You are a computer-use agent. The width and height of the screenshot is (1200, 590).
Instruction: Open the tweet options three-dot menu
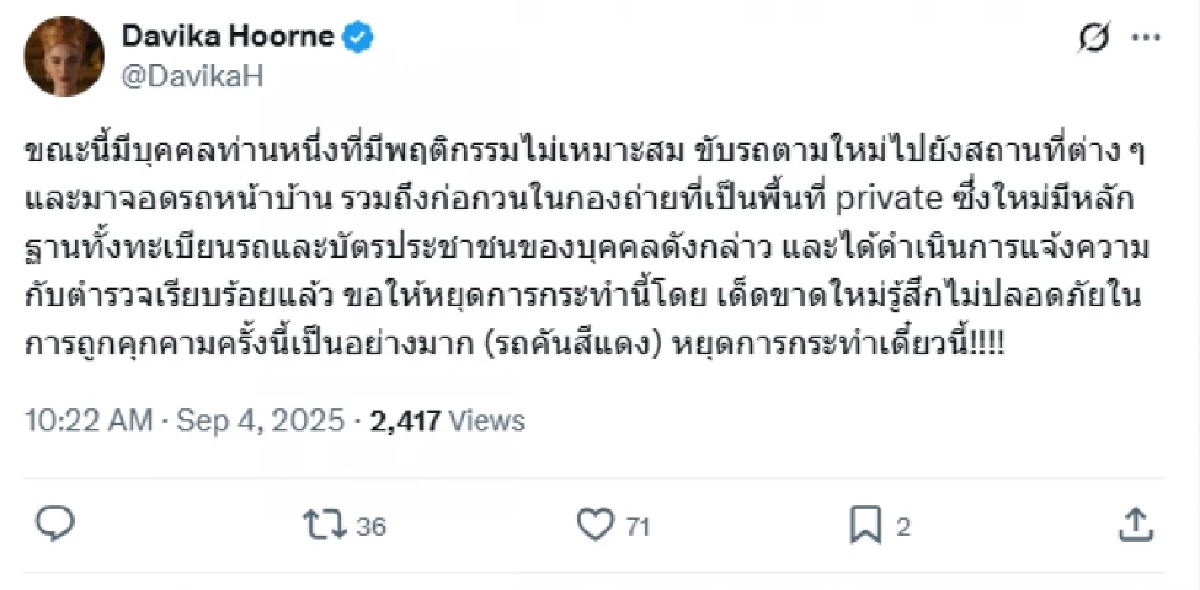click(x=1148, y=34)
